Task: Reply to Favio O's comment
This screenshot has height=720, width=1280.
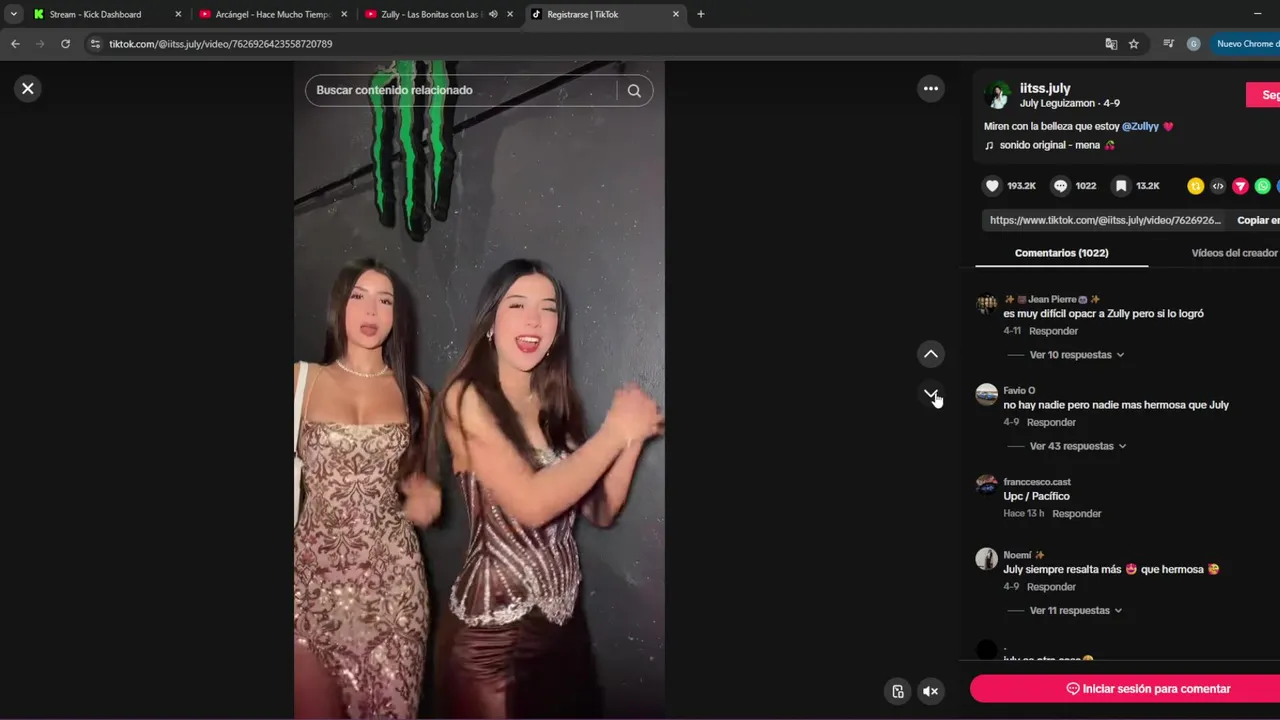Action: 1051,422
